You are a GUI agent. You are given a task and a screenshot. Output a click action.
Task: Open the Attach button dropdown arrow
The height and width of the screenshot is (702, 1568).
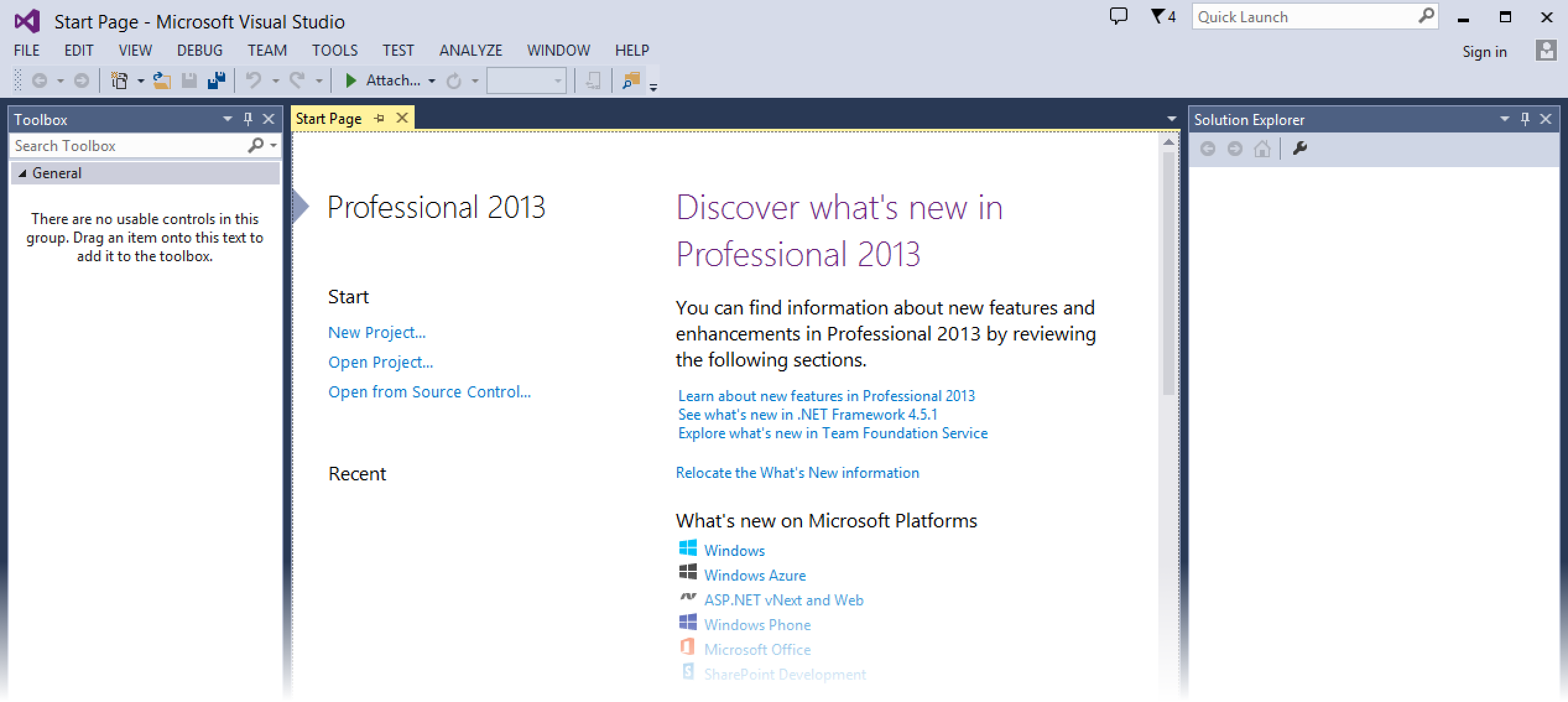coord(432,81)
